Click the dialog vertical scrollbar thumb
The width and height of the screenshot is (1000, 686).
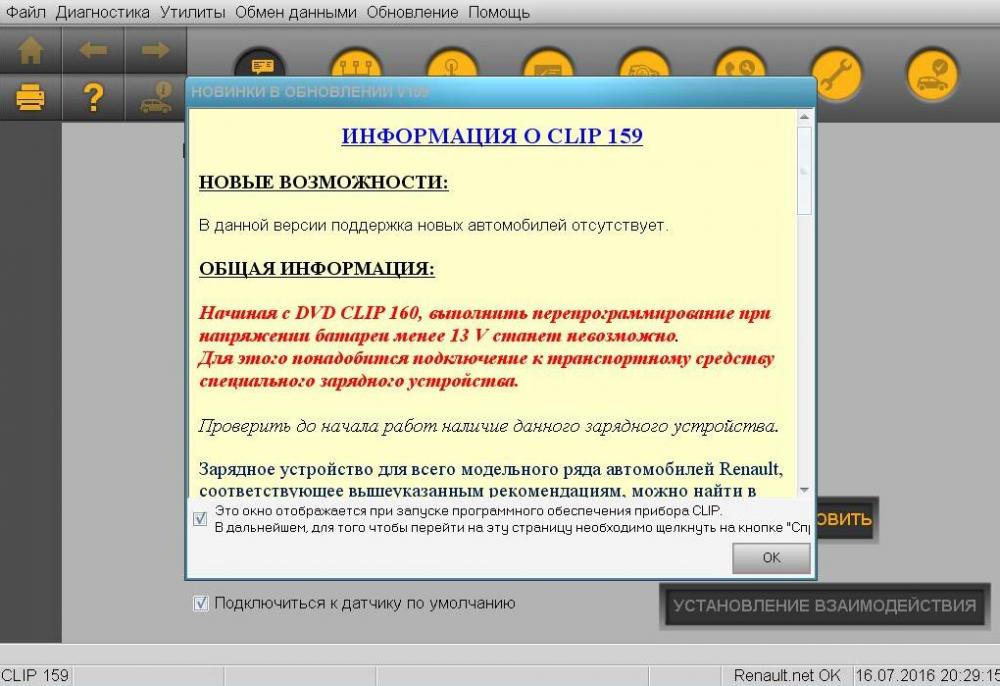click(x=804, y=170)
